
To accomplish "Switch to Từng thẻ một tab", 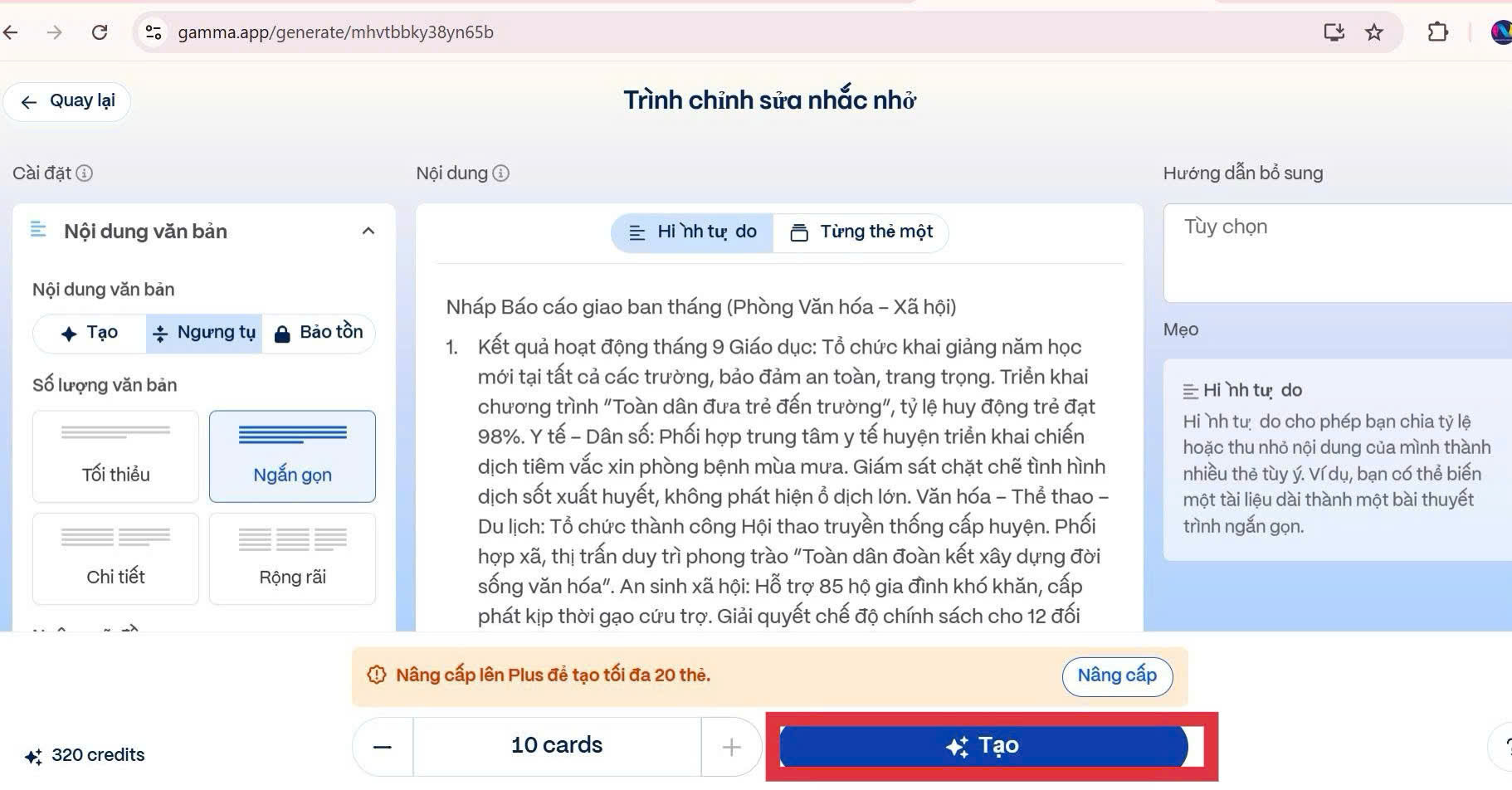I will [x=861, y=232].
